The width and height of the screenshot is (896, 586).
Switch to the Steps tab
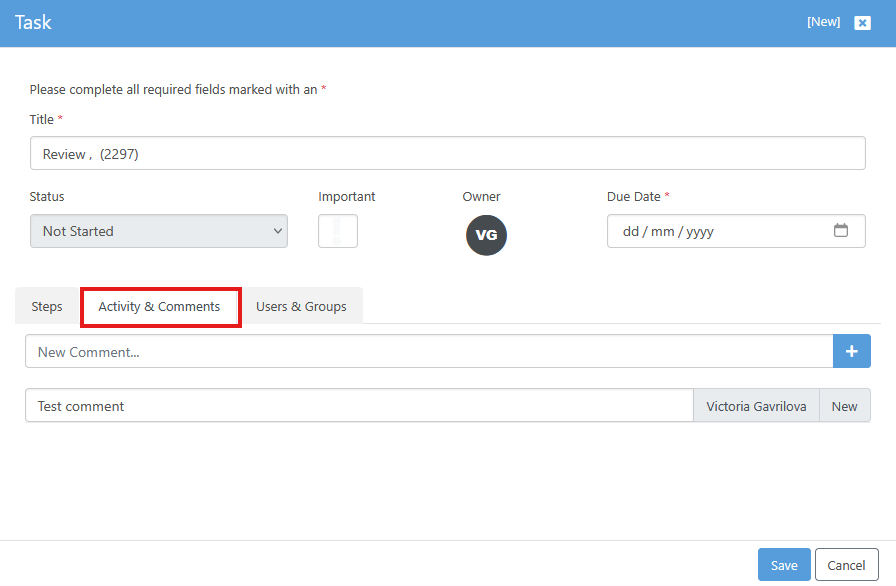pos(47,307)
